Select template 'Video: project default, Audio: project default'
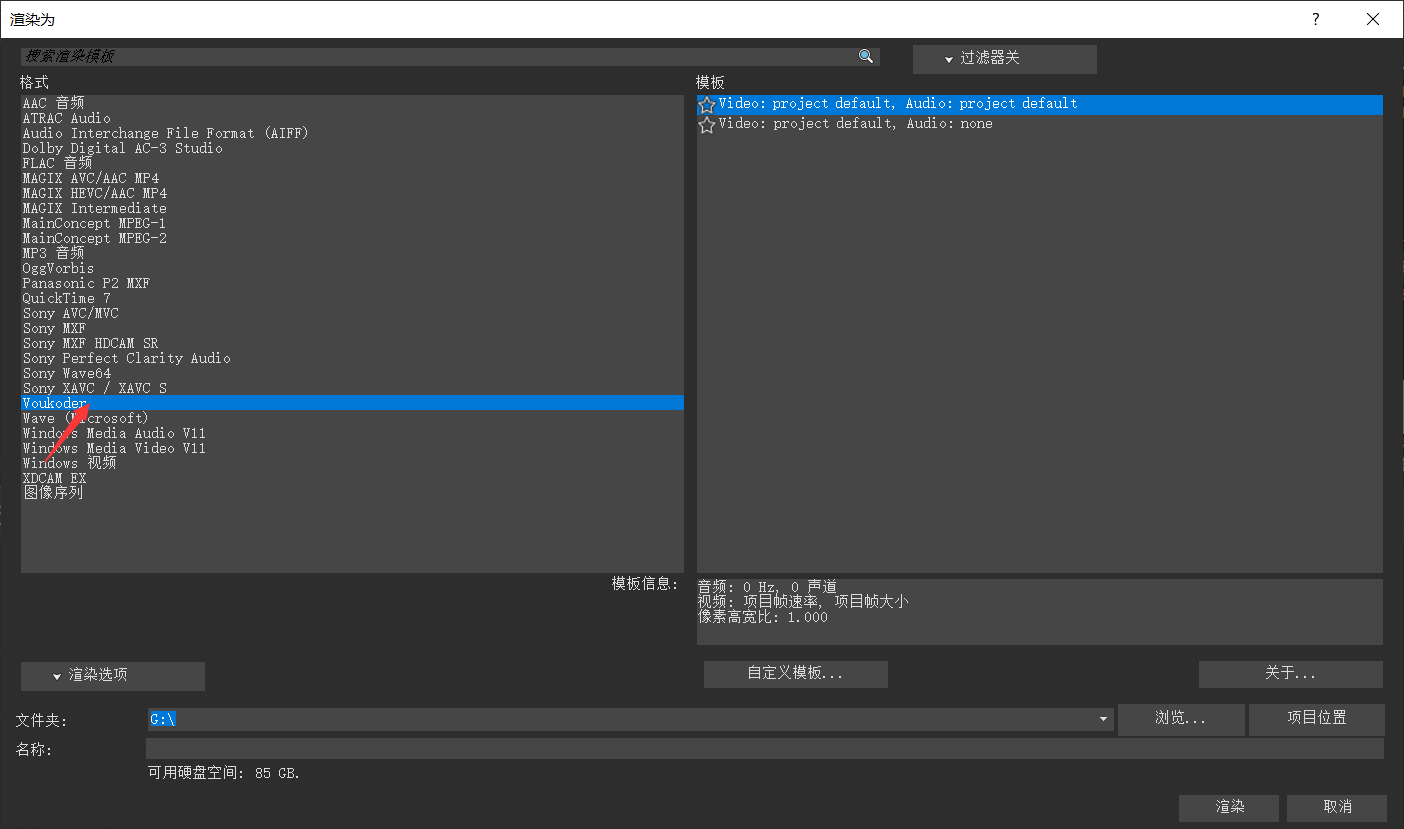Screen dimensions: 1404x829 click(1040, 105)
